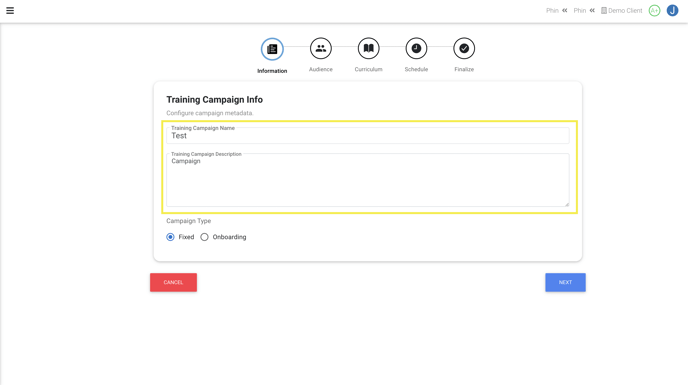This screenshot has width=688, height=385.
Task: Click the building icon beside Demo Client
Action: (604, 11)
